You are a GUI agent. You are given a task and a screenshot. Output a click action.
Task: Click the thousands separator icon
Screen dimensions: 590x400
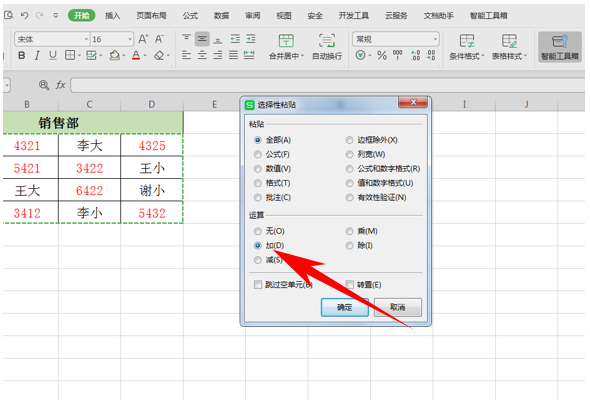[397, 55]
